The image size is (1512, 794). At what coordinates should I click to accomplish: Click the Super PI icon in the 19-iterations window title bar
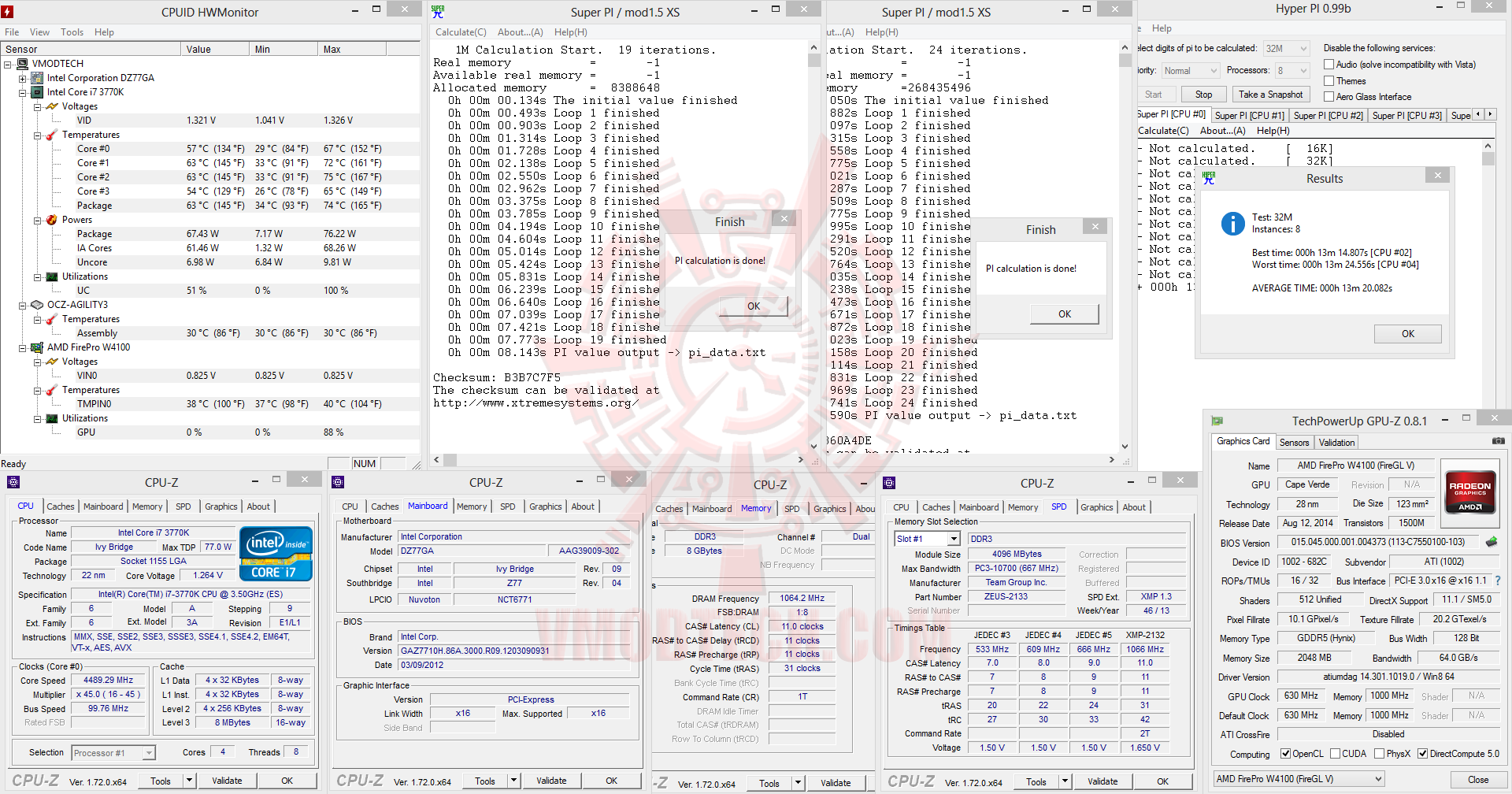click(438, 11)
